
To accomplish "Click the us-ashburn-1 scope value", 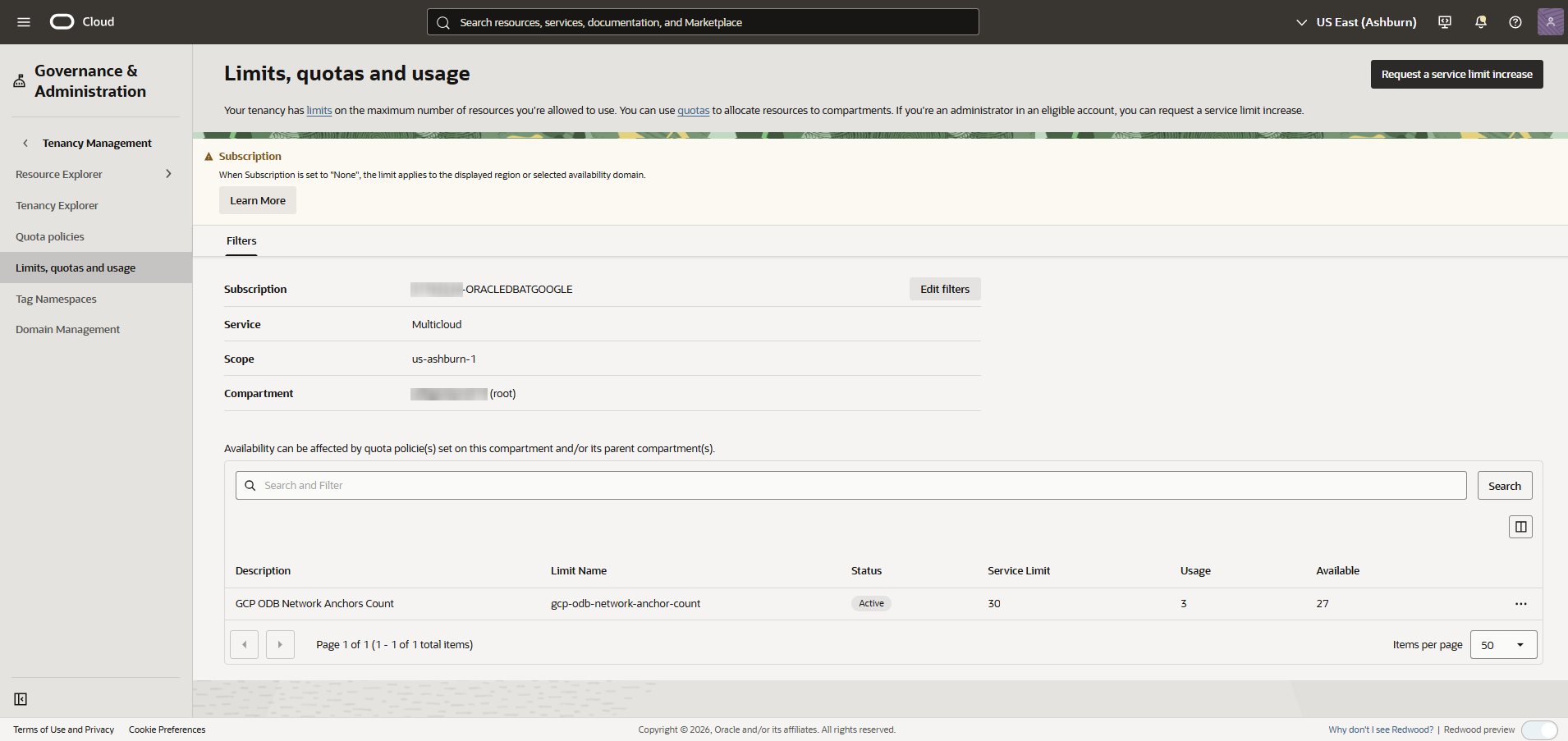I will click(x=444, y=359).
